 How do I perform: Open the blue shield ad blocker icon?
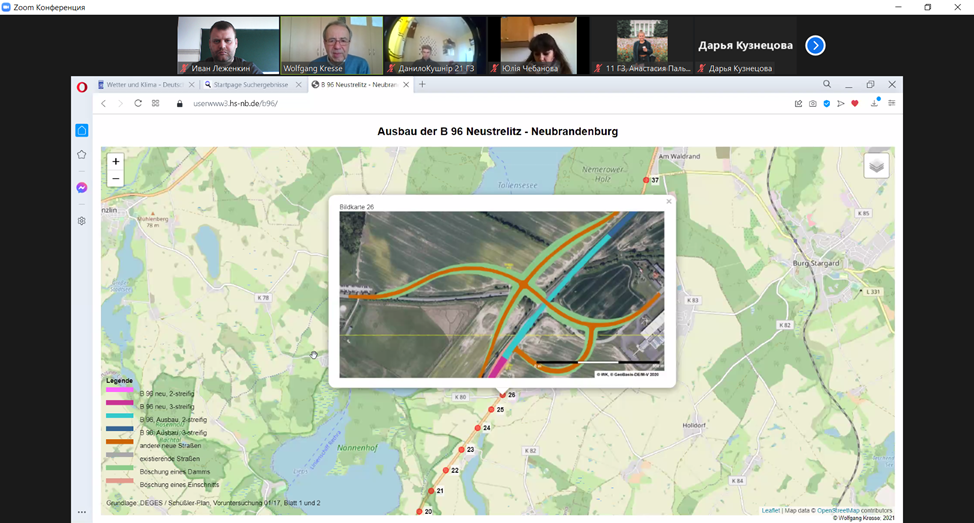point(827,104)
